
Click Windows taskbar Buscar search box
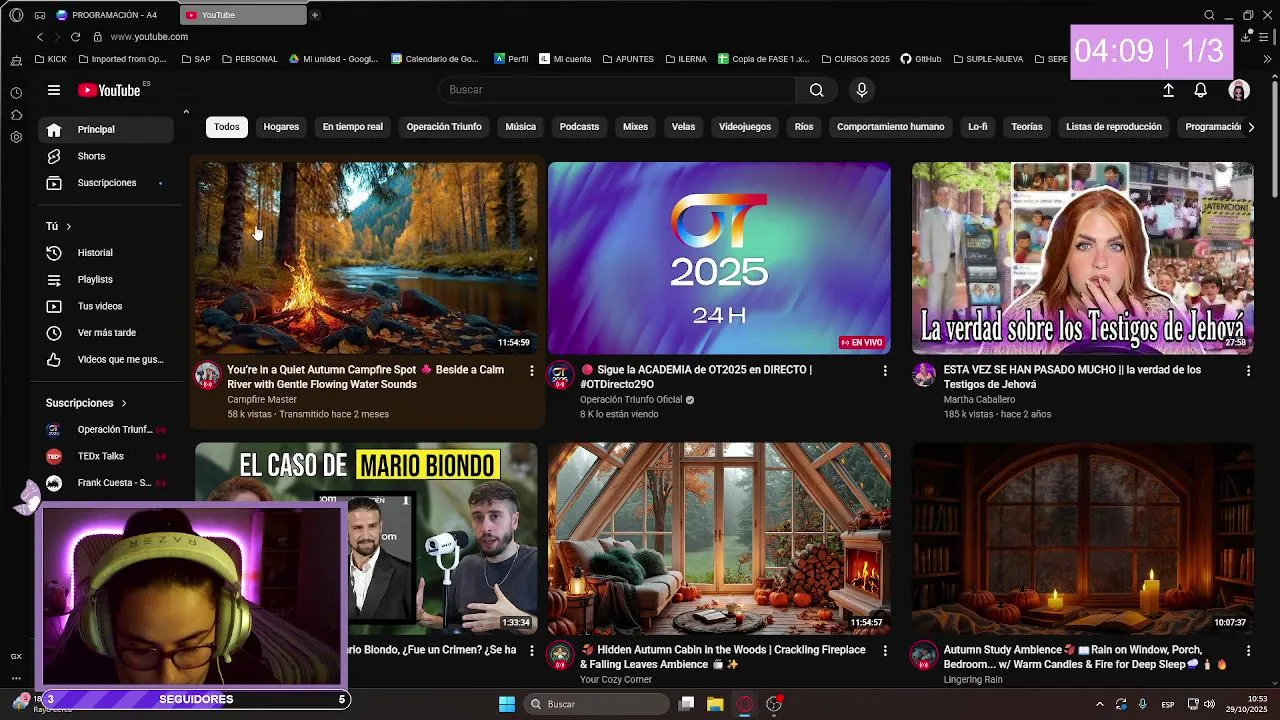598,704
